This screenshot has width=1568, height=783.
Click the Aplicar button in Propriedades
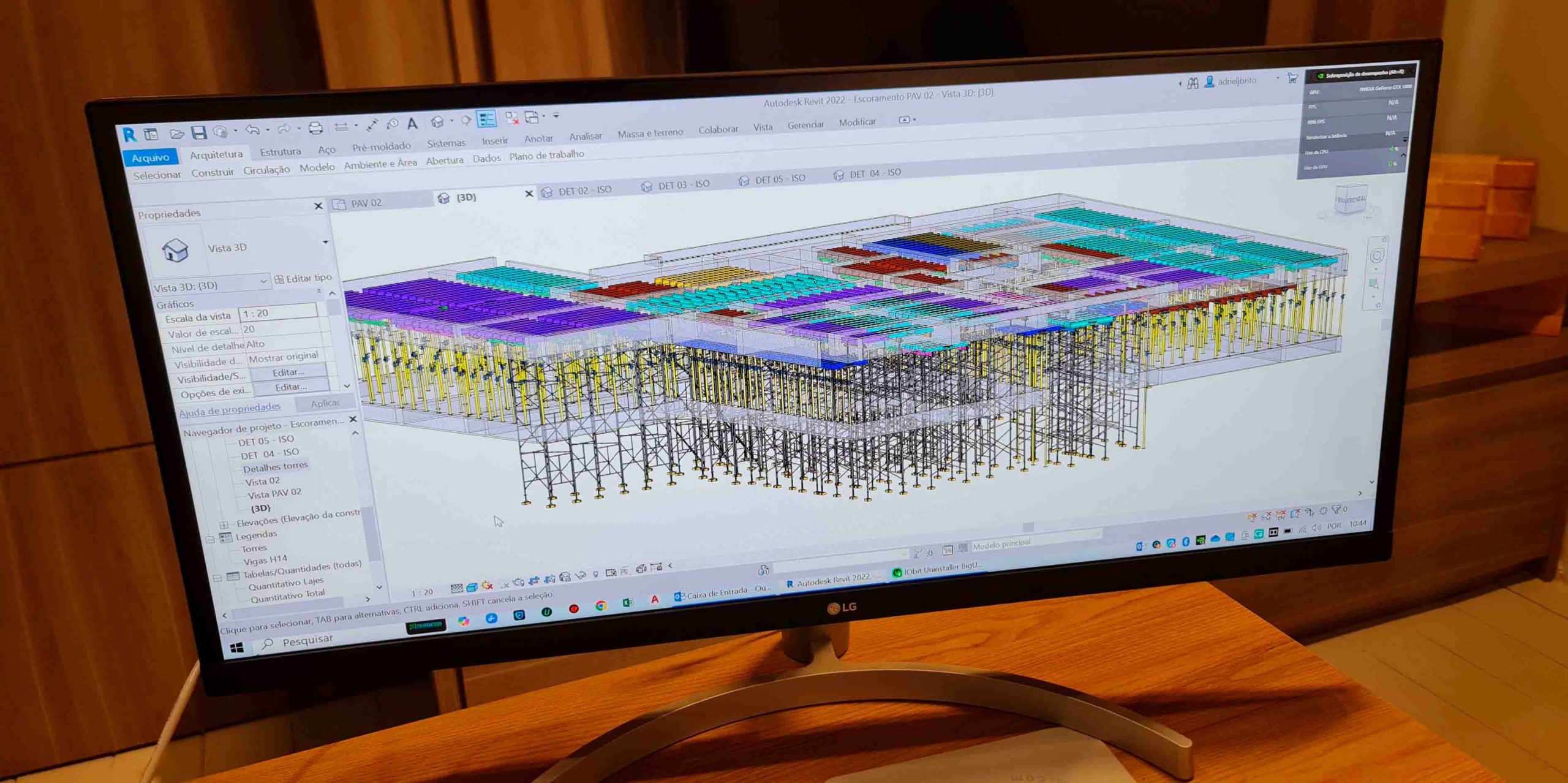click(325, 403)
